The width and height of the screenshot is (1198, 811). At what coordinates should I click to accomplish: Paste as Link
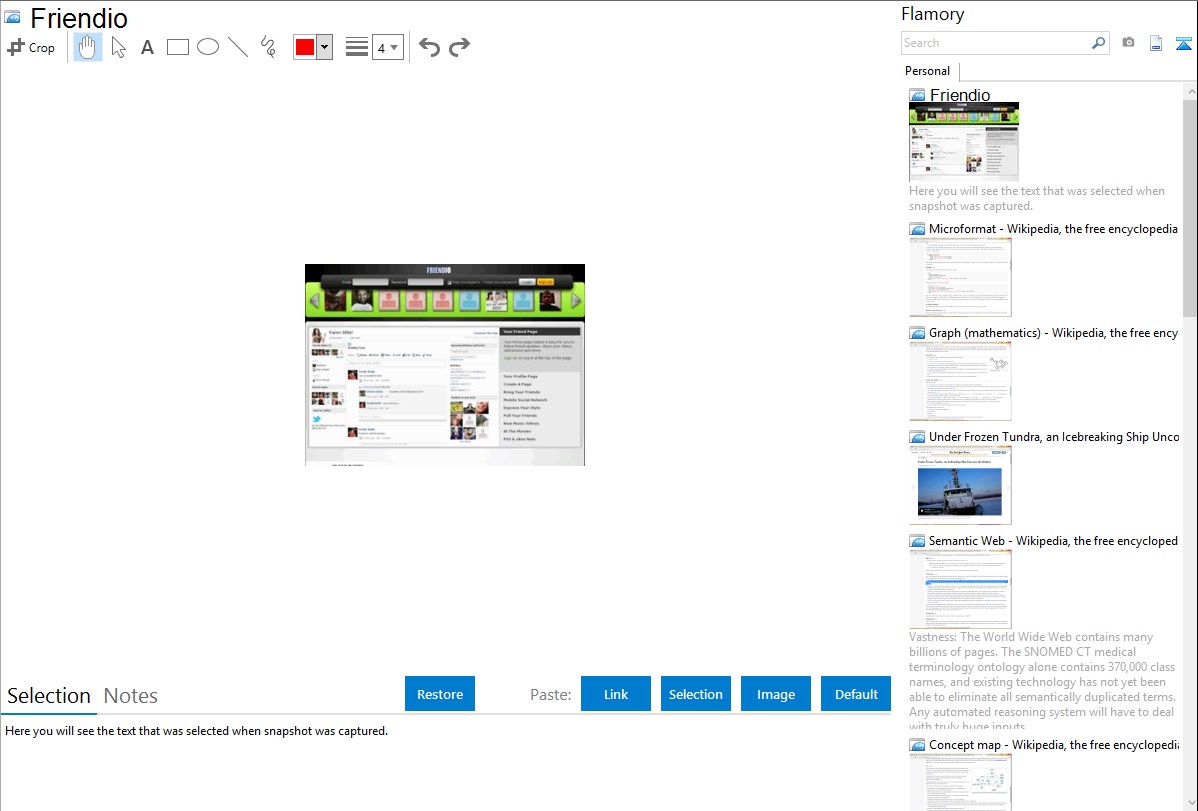pyautogui.click(x=616, y=694)
